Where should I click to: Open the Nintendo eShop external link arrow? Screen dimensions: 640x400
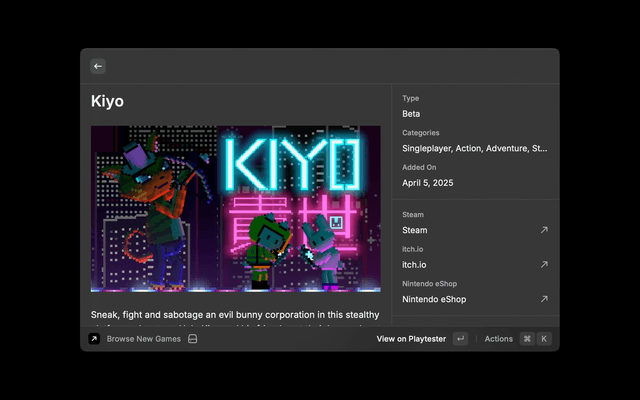click(x=544, y=299)
